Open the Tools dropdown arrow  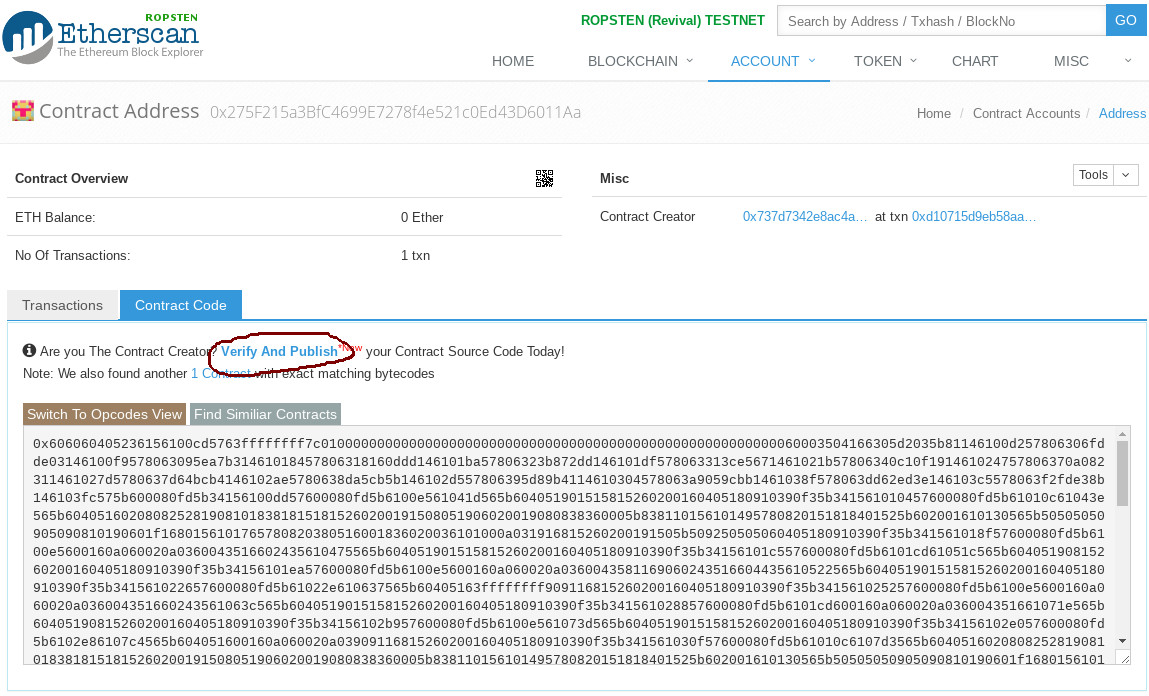1126,175
